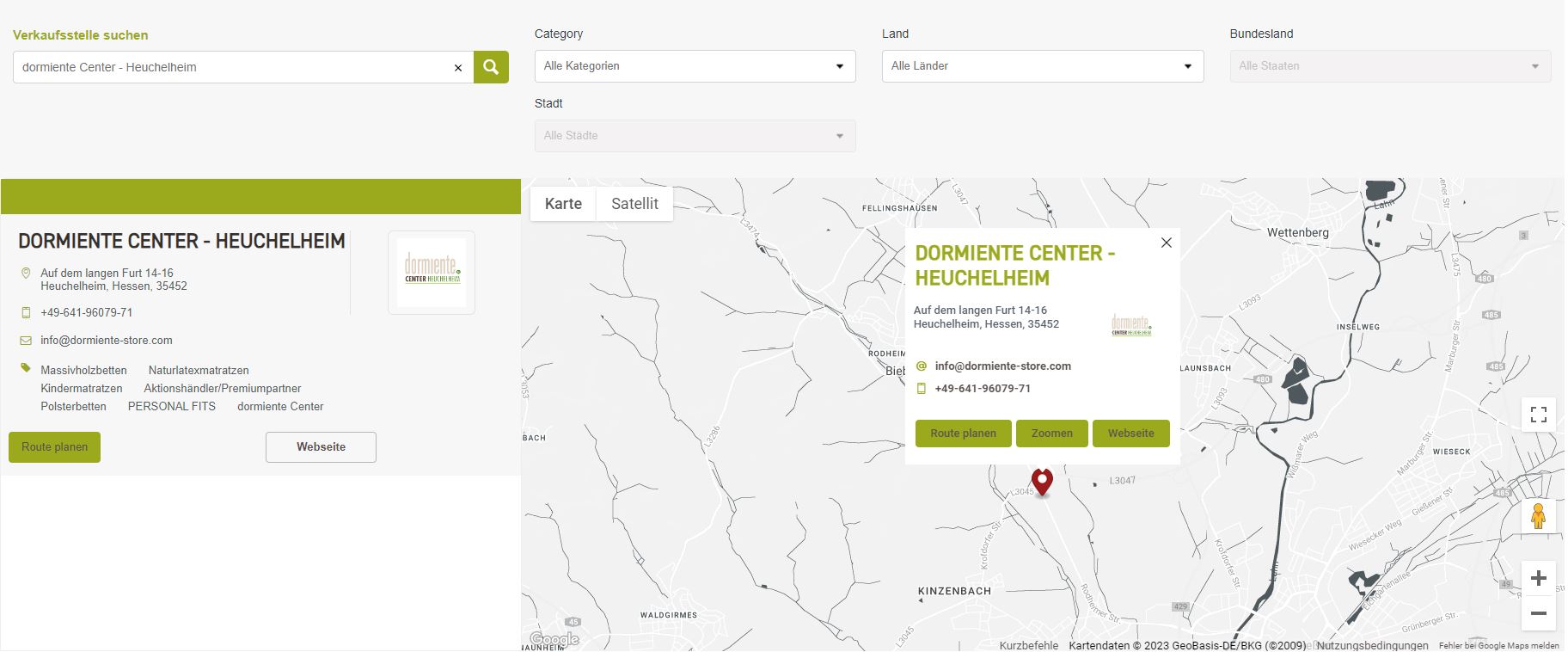
Task: Click the Google logo on the map
Action: click(x=554, y=639)
